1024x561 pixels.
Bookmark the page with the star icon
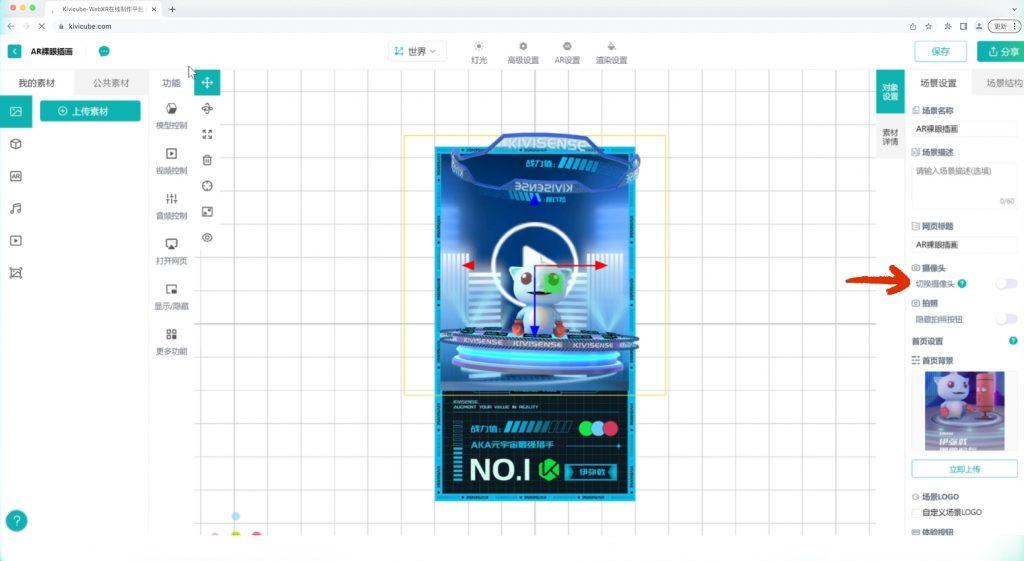click(x=929, y=26)
